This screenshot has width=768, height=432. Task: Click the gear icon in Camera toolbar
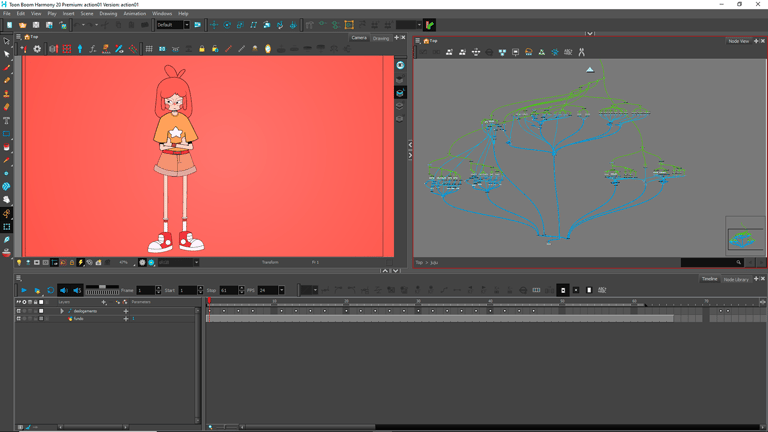pyautogui.click(x=37, y=49)
